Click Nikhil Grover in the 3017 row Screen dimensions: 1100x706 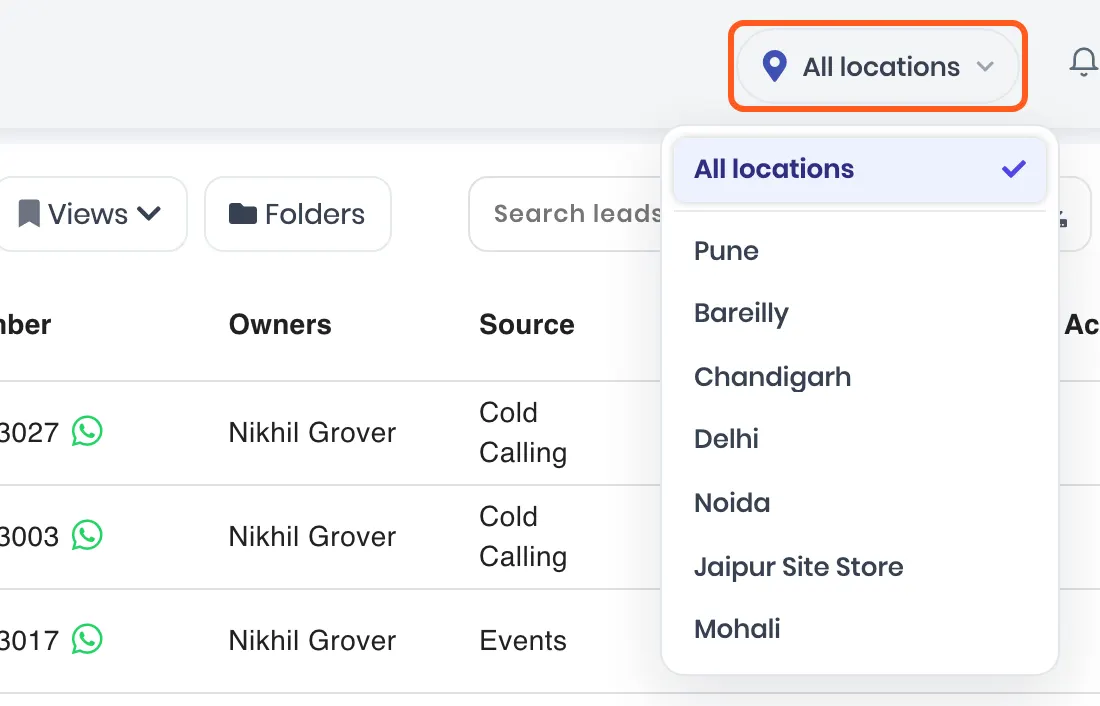312,640
